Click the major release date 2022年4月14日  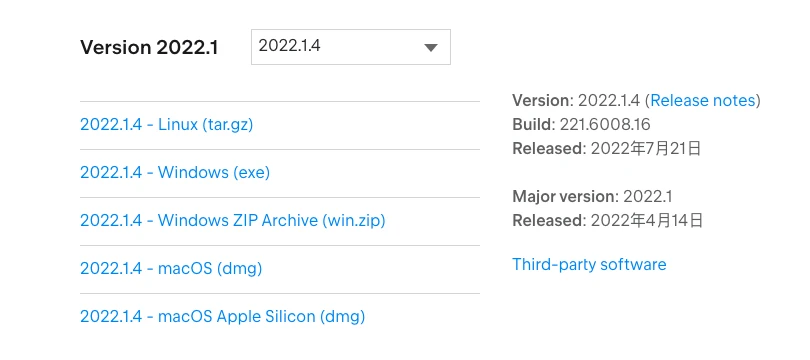pyautogui.click(x=647, y=221)
